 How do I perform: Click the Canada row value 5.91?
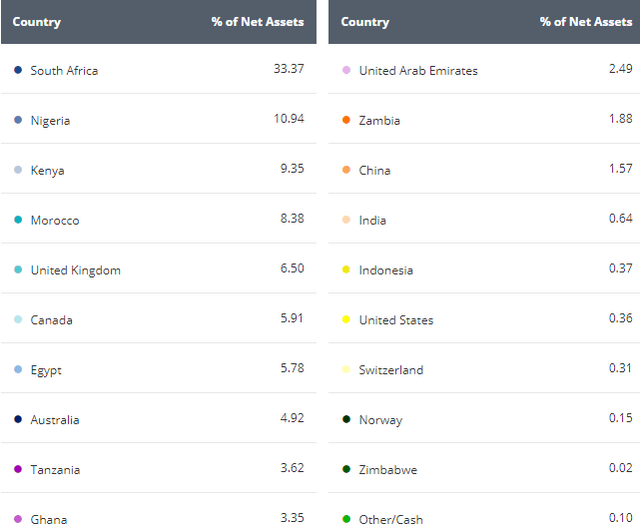click(x=292, y=318)
